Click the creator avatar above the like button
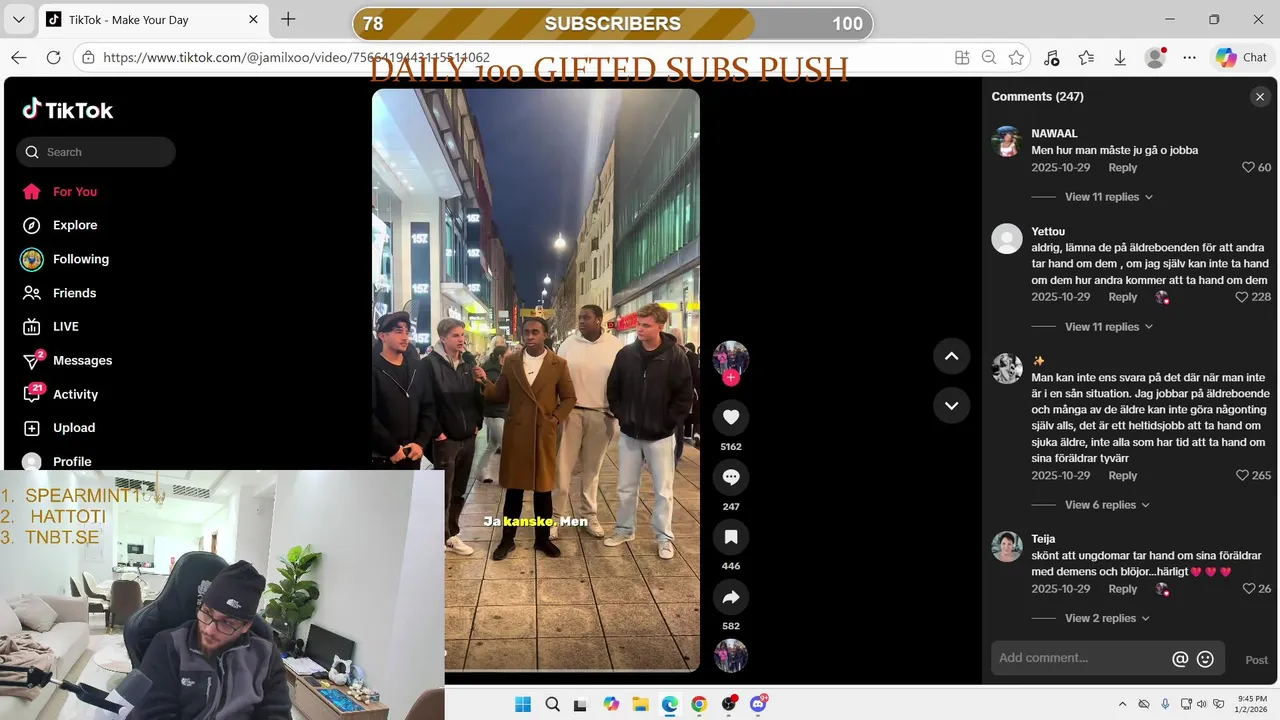 pos(730,358)
